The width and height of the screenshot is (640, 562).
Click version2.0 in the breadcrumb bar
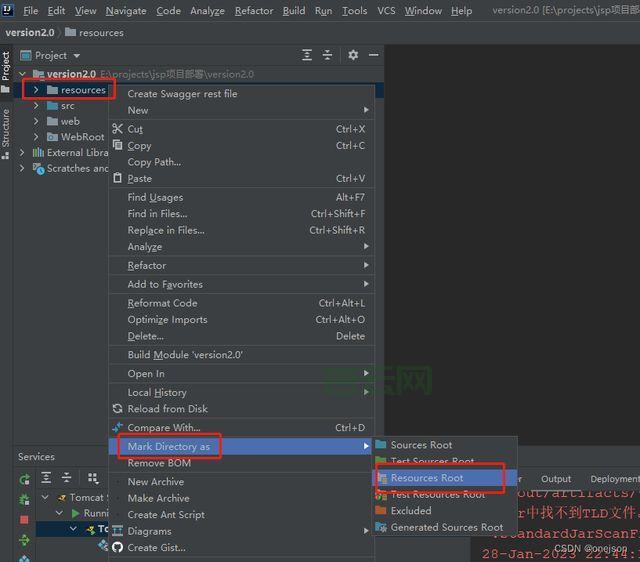(x=30, y=32)
